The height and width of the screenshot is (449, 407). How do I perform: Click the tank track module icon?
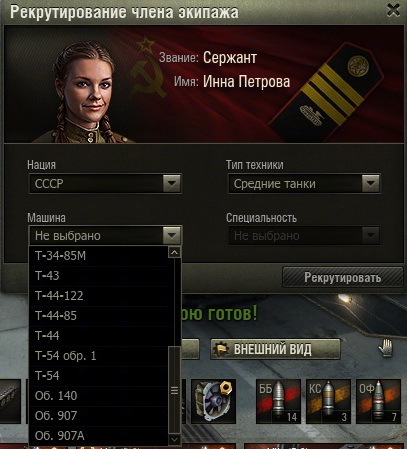[x=10, y=401]
